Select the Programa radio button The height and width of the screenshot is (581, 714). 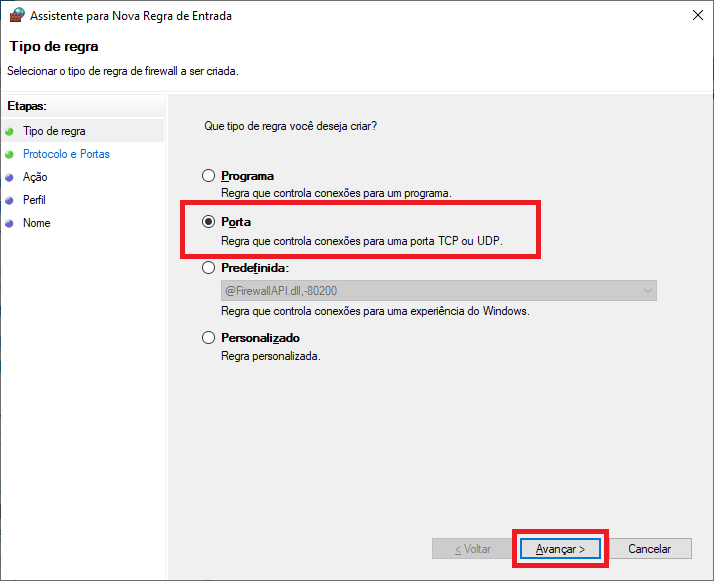[x=208, y=176]
